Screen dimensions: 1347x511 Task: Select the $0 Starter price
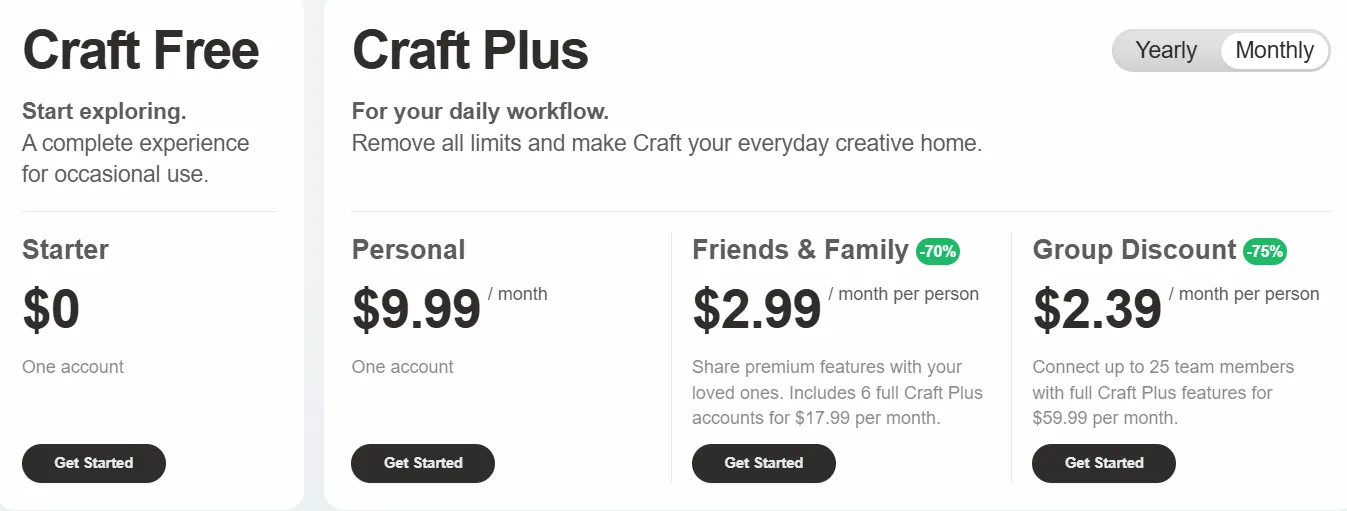pyautogui.click(x=51, y=309)
